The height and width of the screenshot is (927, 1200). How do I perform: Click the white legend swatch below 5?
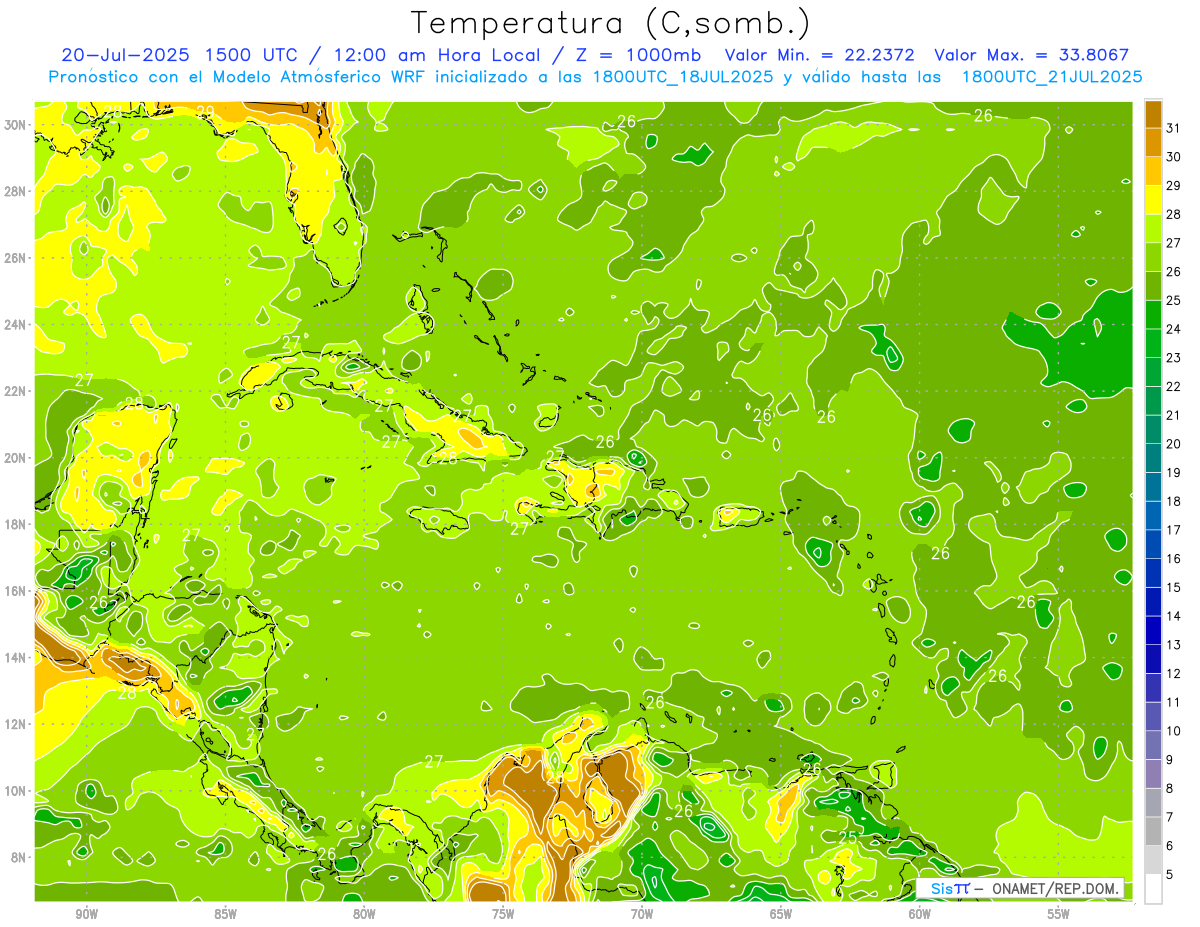[1153, 889]
